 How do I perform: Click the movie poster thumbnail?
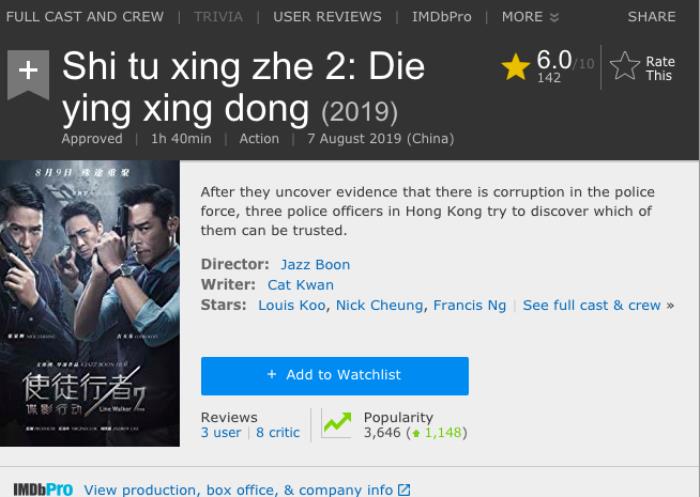click(x=90, y=303)
